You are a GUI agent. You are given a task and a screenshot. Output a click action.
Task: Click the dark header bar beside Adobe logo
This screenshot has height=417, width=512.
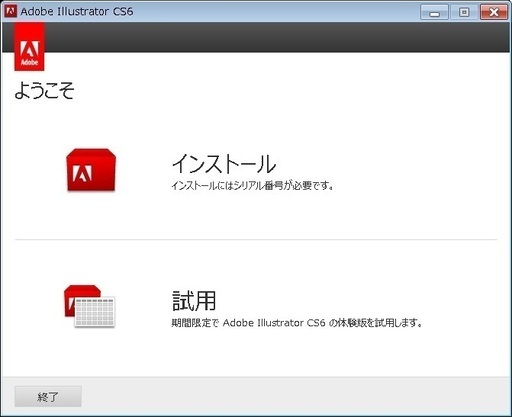(277, 37)
